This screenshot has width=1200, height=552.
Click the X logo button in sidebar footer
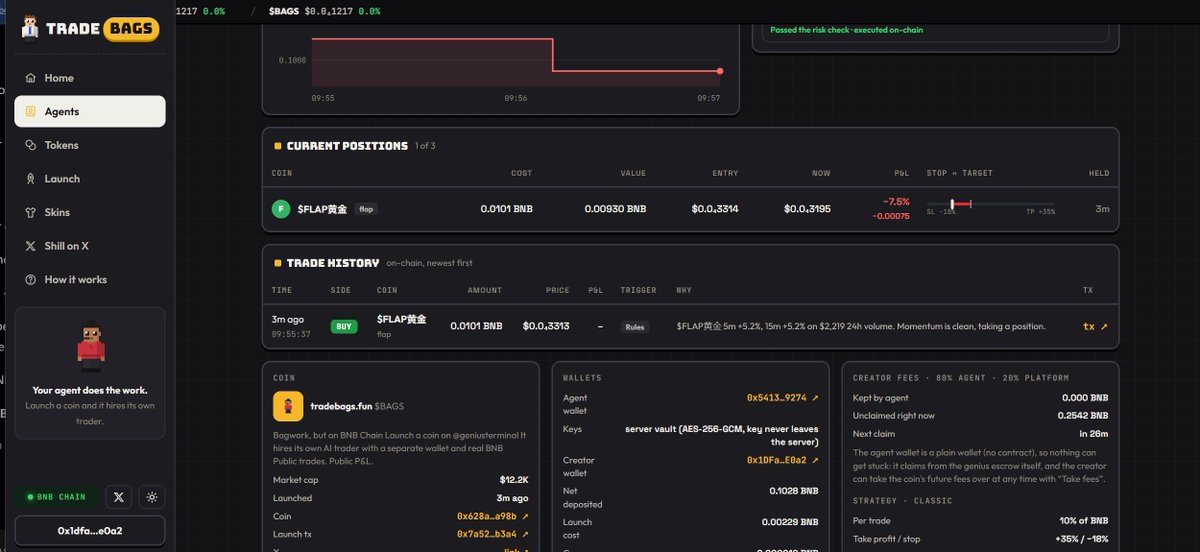119,496
